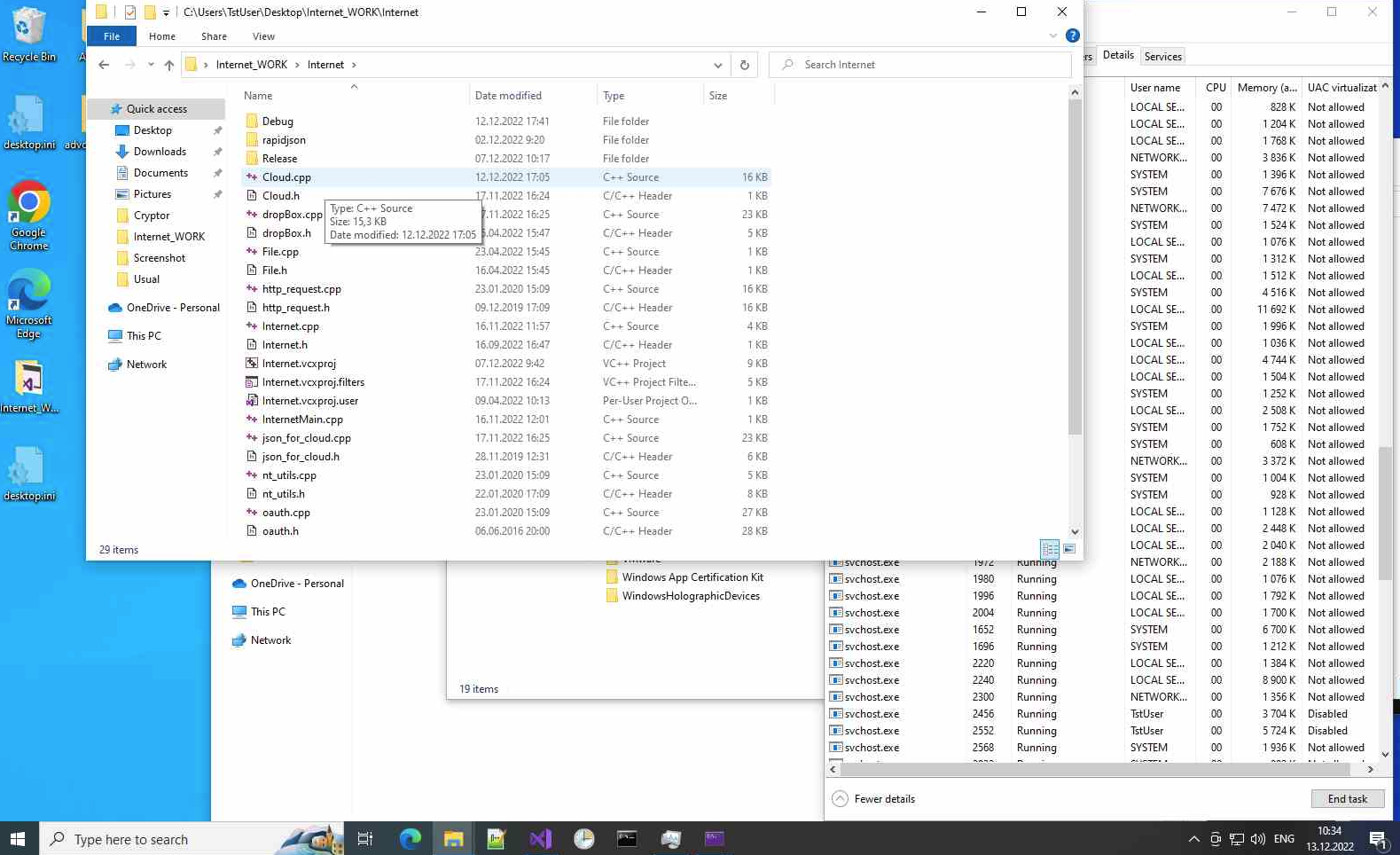Click the Task View taskbar icon
The height and width of the screenshot is (855, 1400).
click(364, 838)
